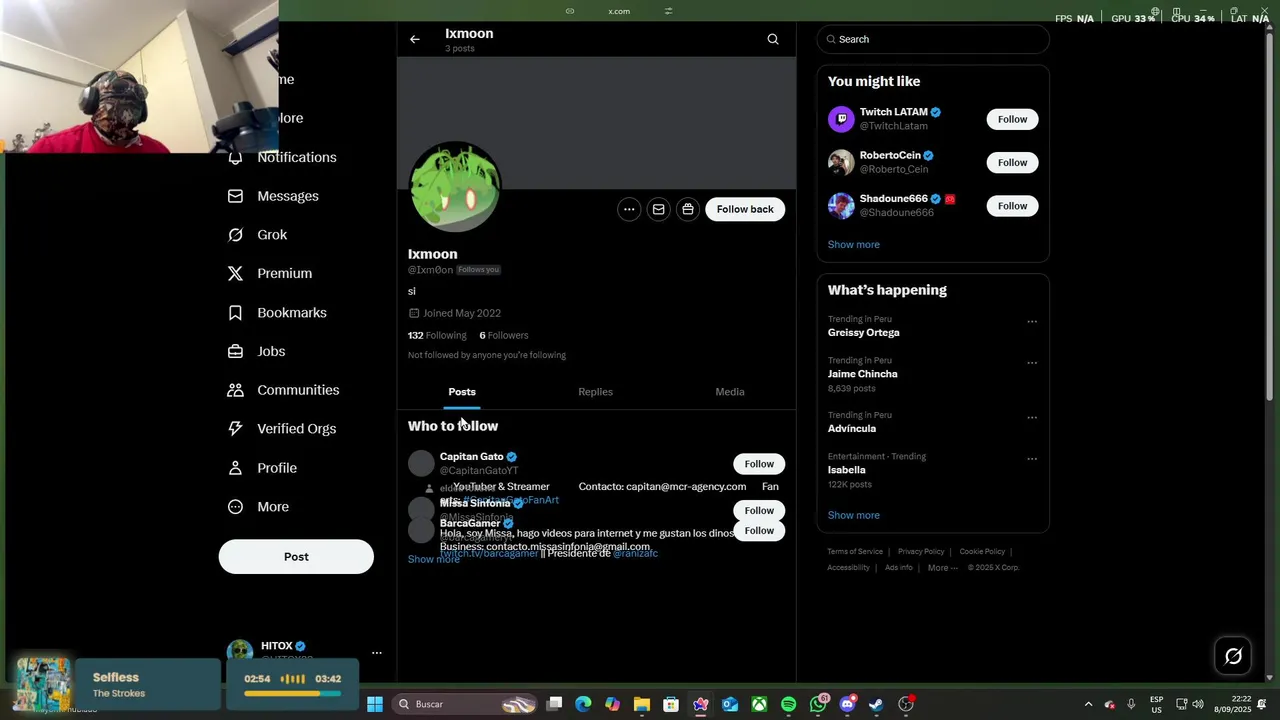The height and width of the screenshot is (720, 1280).
Task: Open the three-dot options on Ixmoon's profile
Action: click(629, 209)
